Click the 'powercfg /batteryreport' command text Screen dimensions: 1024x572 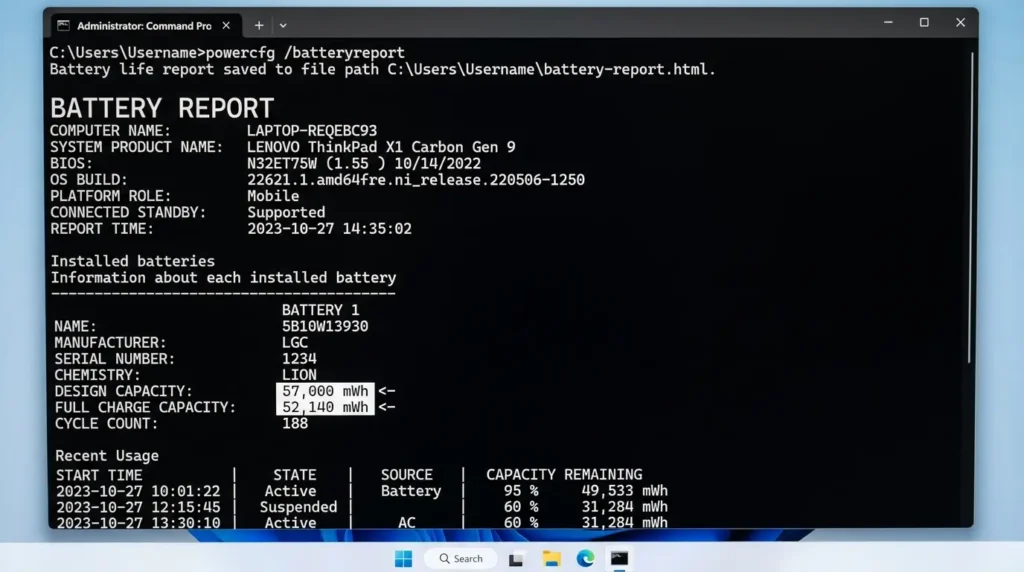pyautogui.click(x=305, y=53)
